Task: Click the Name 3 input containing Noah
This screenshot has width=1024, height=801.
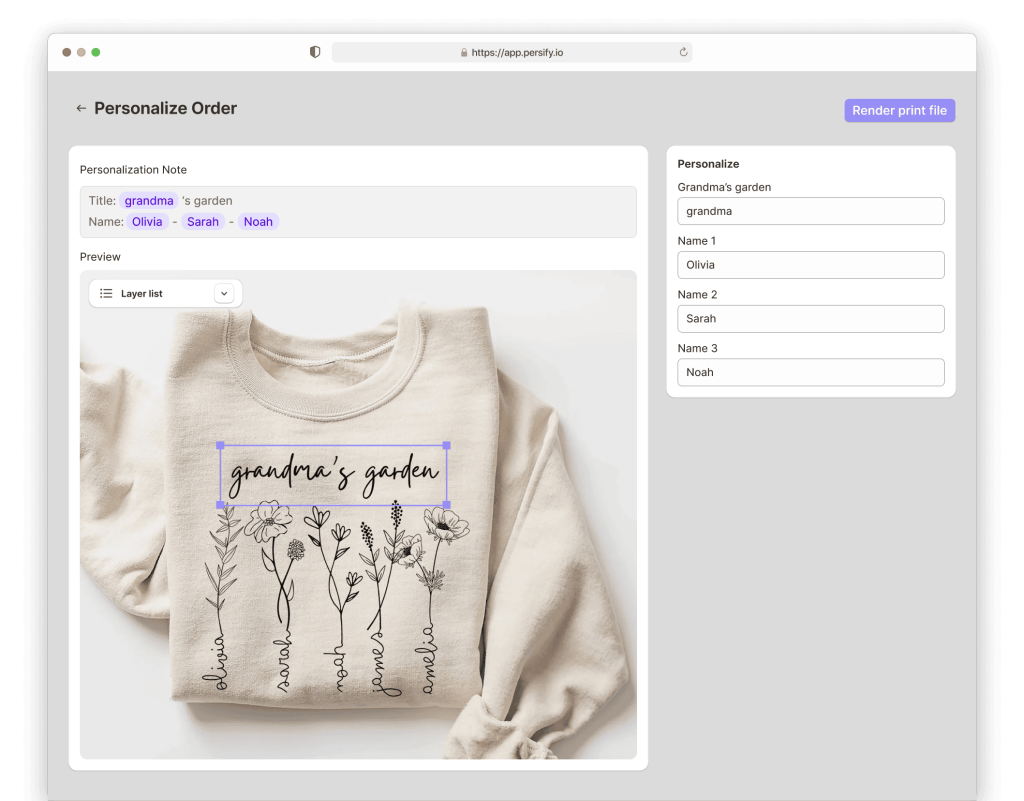Action: (x=810, y=372)
